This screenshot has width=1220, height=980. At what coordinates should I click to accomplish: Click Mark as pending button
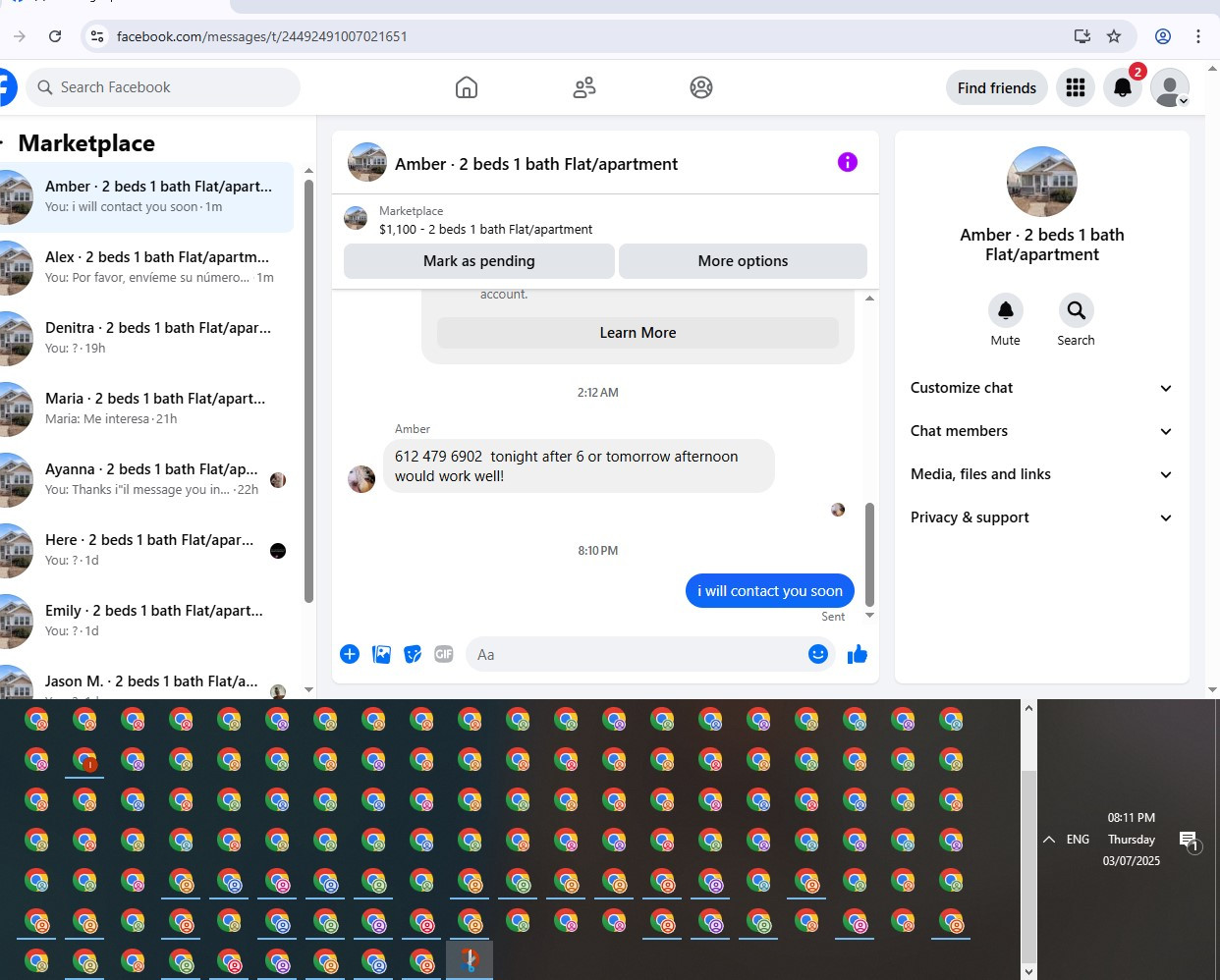(x=479, y=261)
